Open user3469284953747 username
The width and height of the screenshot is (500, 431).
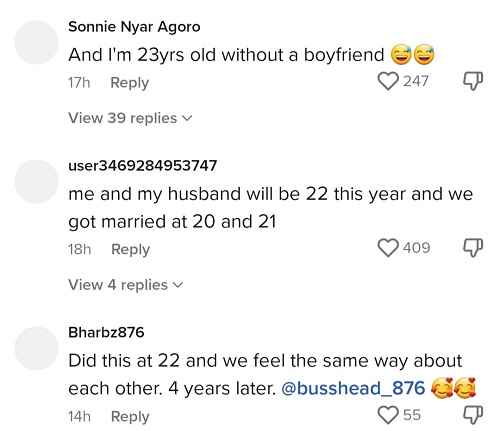[x=143, y=166]
